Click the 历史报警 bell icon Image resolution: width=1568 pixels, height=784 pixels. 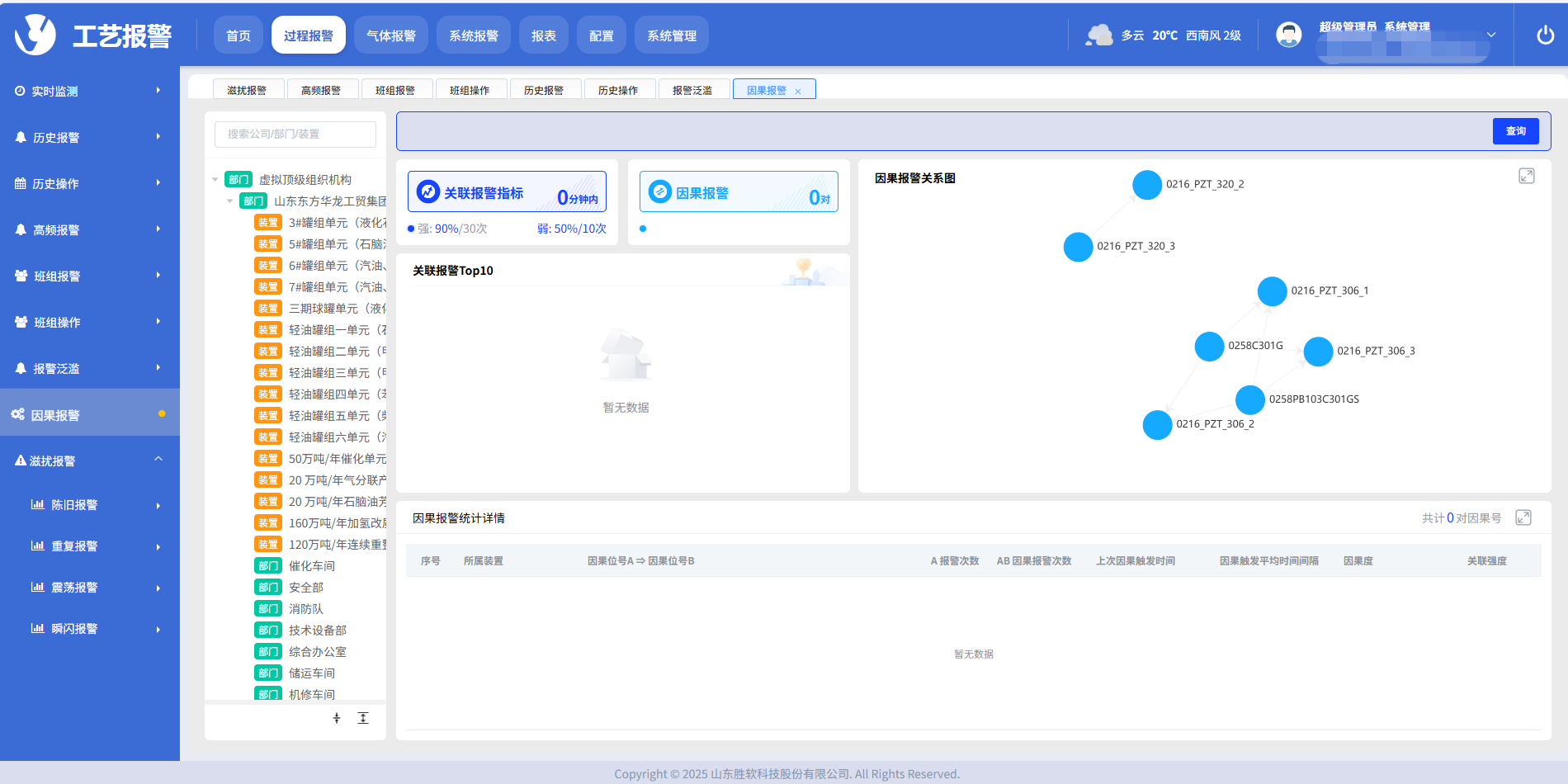coord(21,137)
